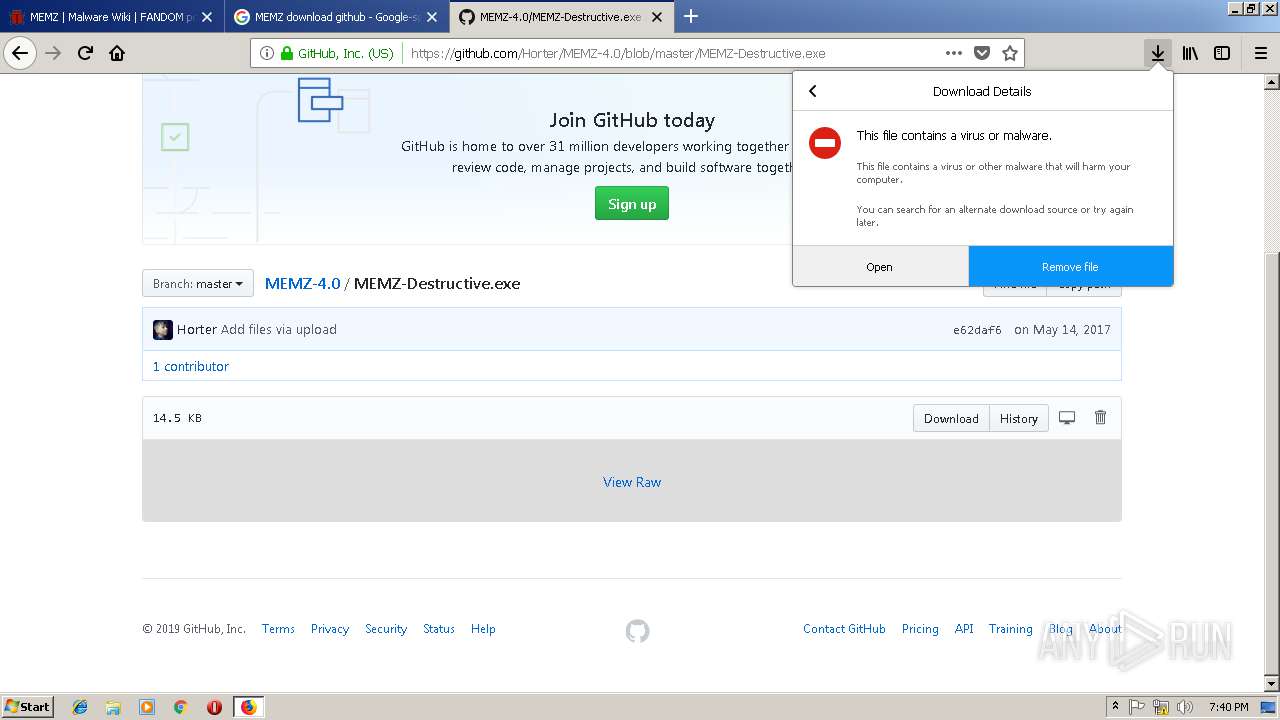Open the browser home page

pyautogui.click(x=117, y=53)
